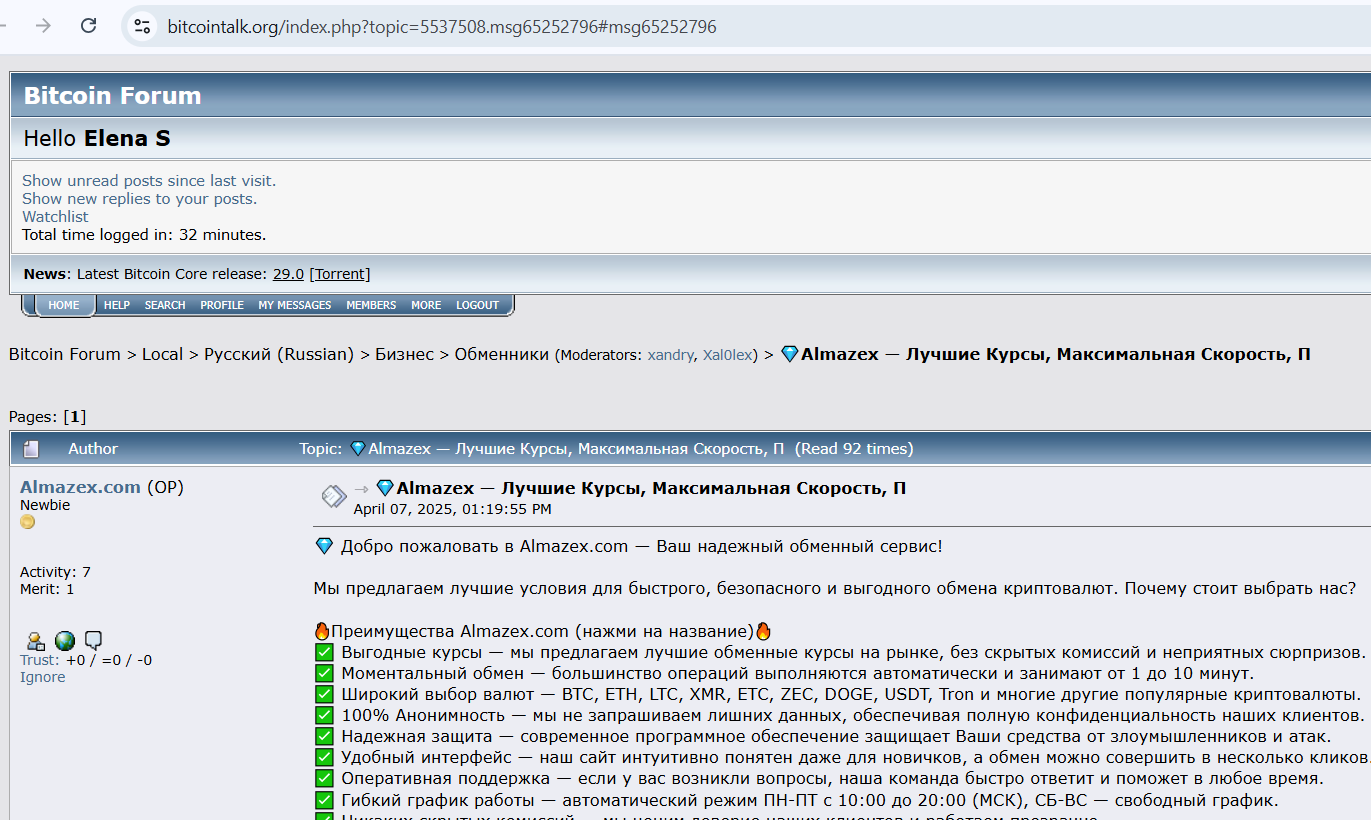This screenshot has height=820, width=1371.
Task: Reload the page with the refresh icon
Action: [88, 26]
